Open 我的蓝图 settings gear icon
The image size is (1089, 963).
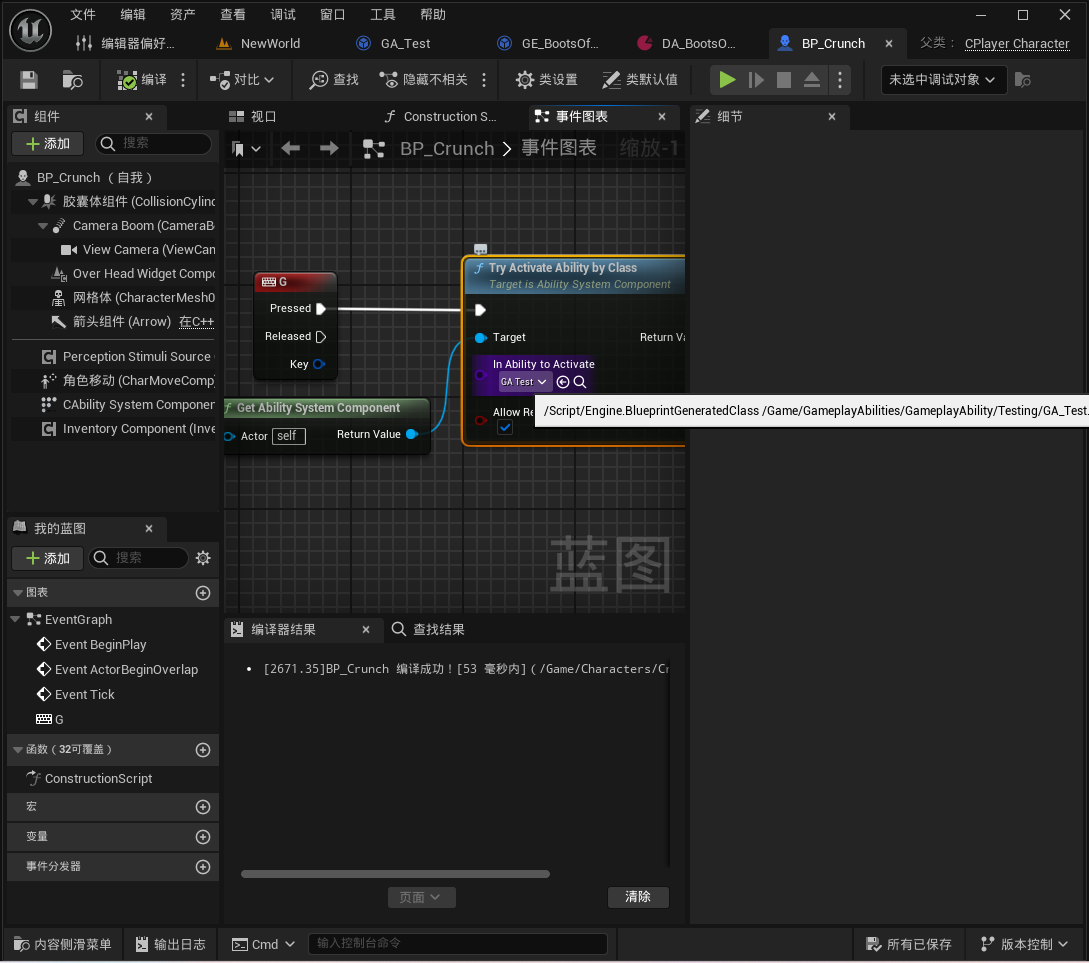coord(203,558)
